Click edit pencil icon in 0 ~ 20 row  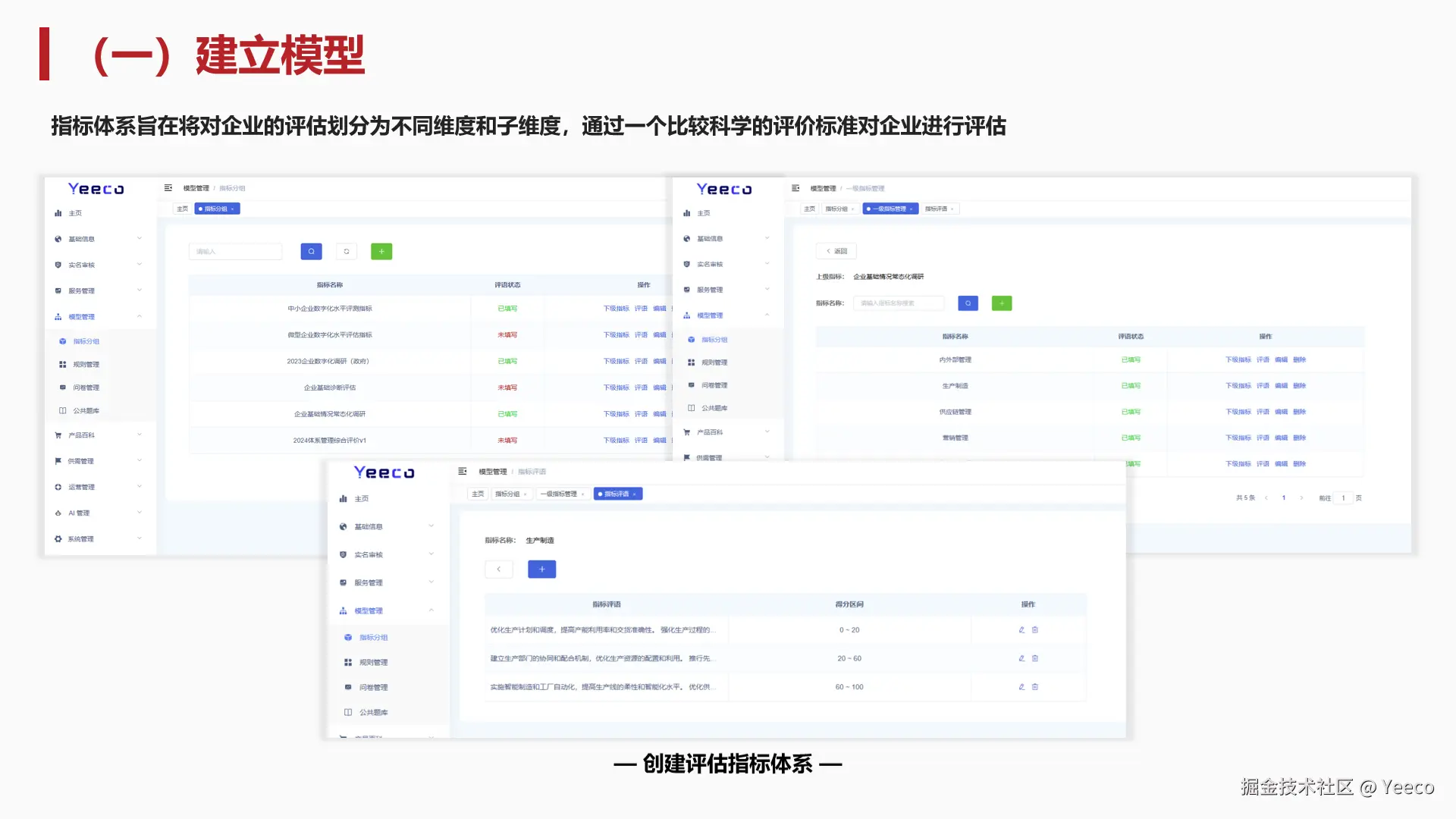[x=1021, y=629]
